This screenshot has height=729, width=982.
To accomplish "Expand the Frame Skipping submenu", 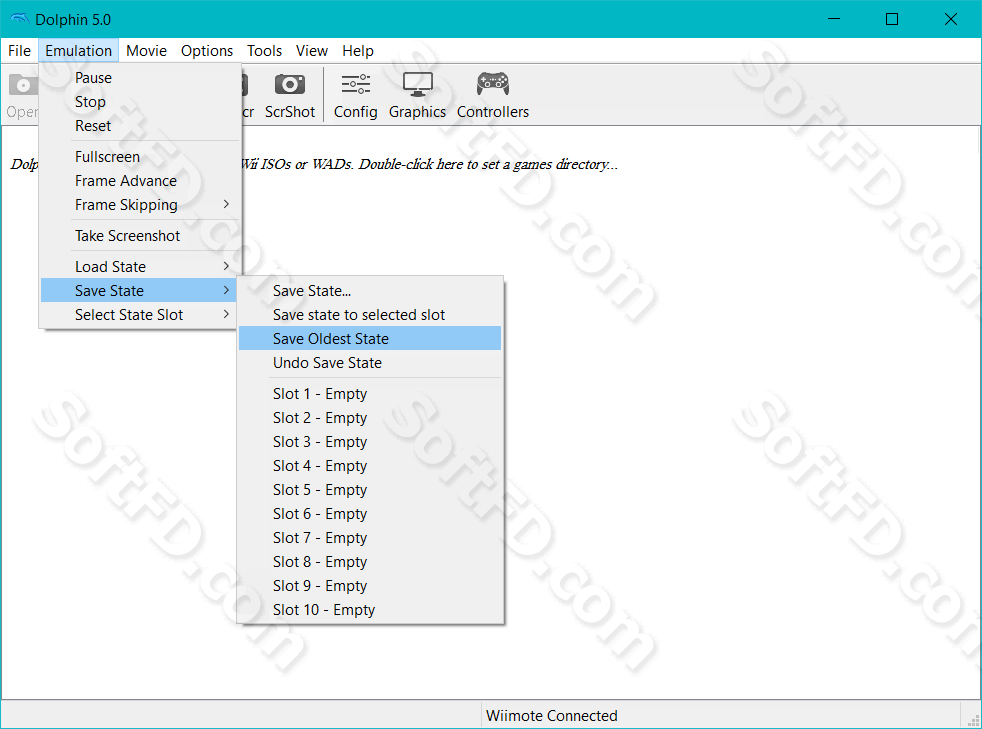I will pyautogui.click(x=140, y=205).
